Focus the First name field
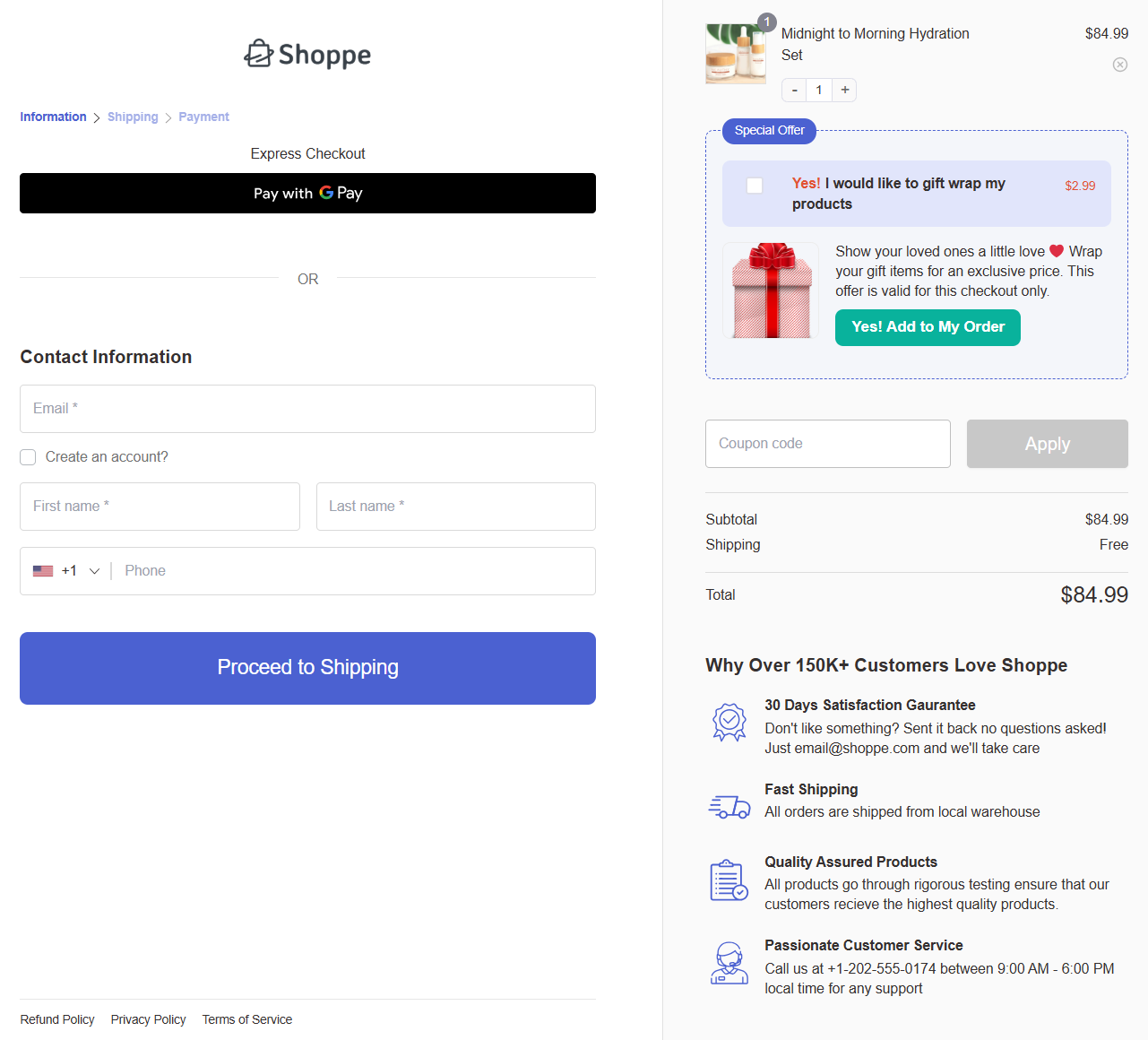1148x1040 pixels. 160,507
